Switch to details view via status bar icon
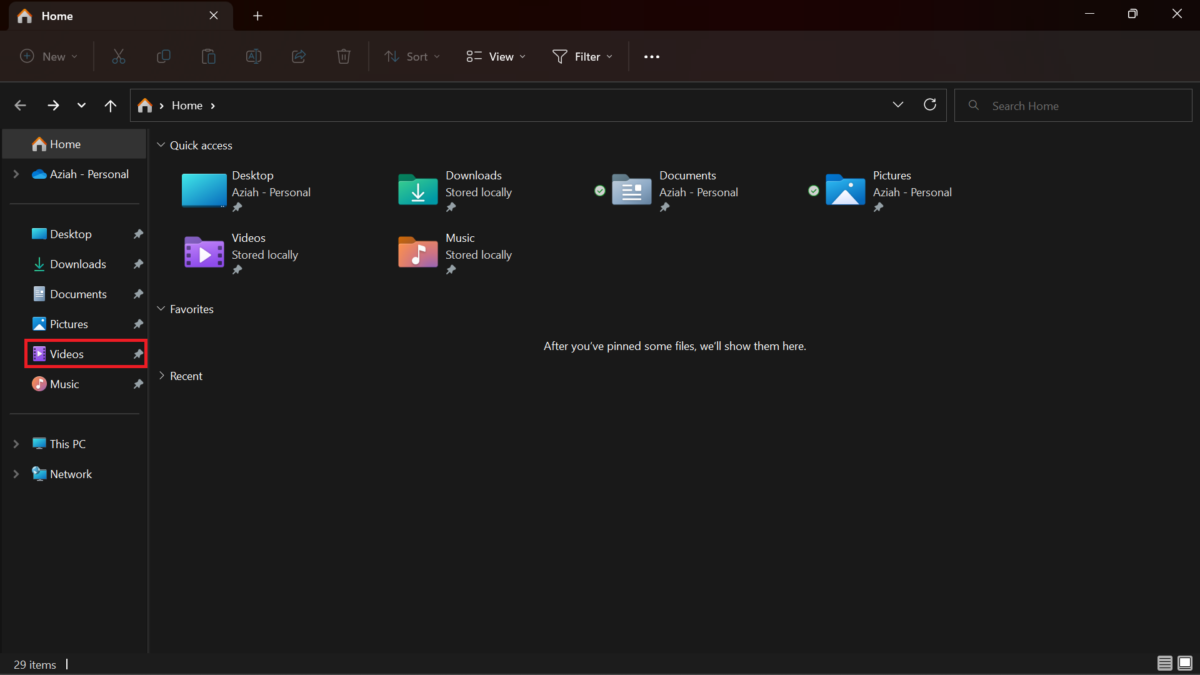This screenshot has width=1200, height=675. point(1164,663)
